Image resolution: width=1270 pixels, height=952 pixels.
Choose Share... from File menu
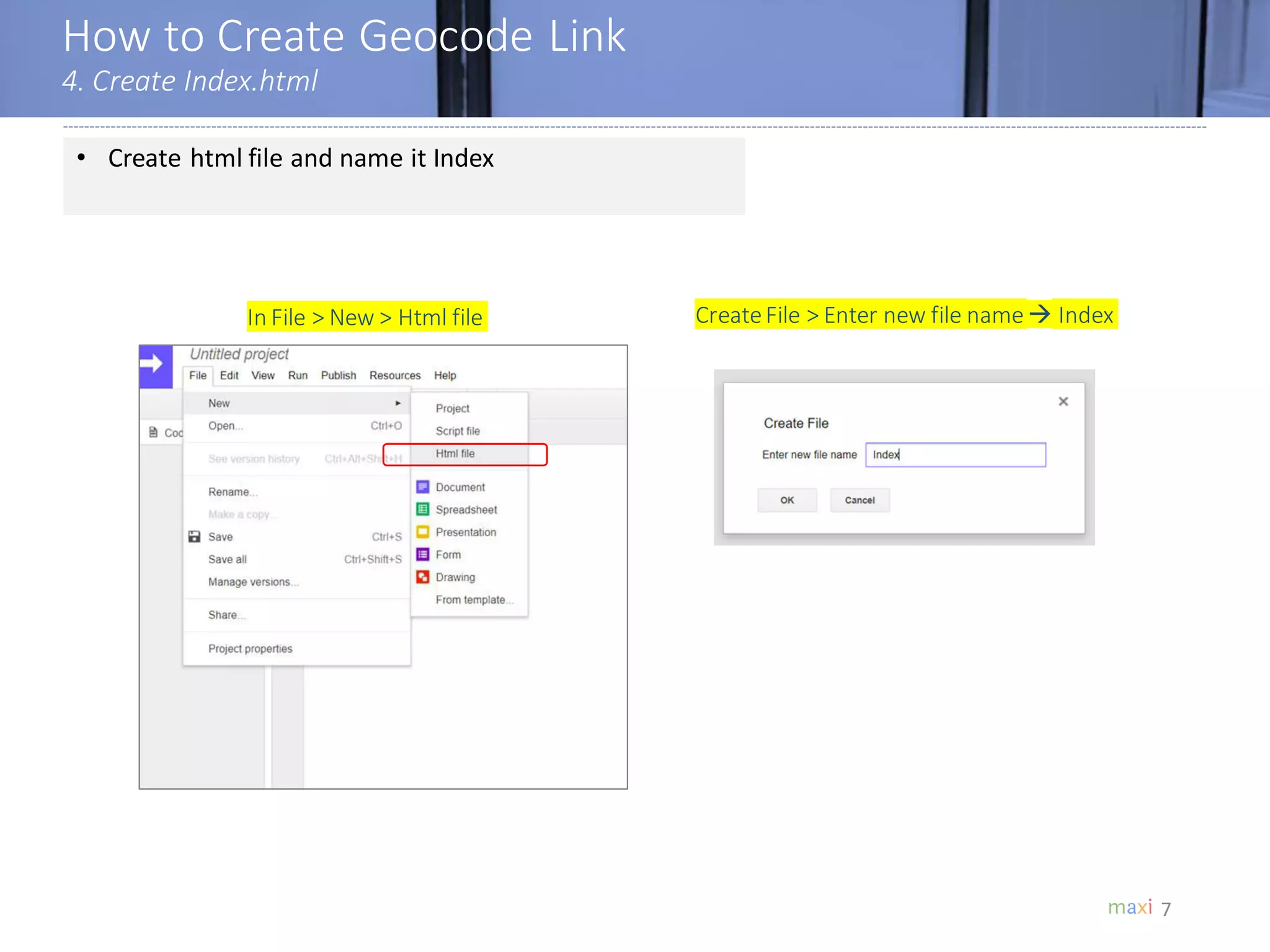coord(297,615)
